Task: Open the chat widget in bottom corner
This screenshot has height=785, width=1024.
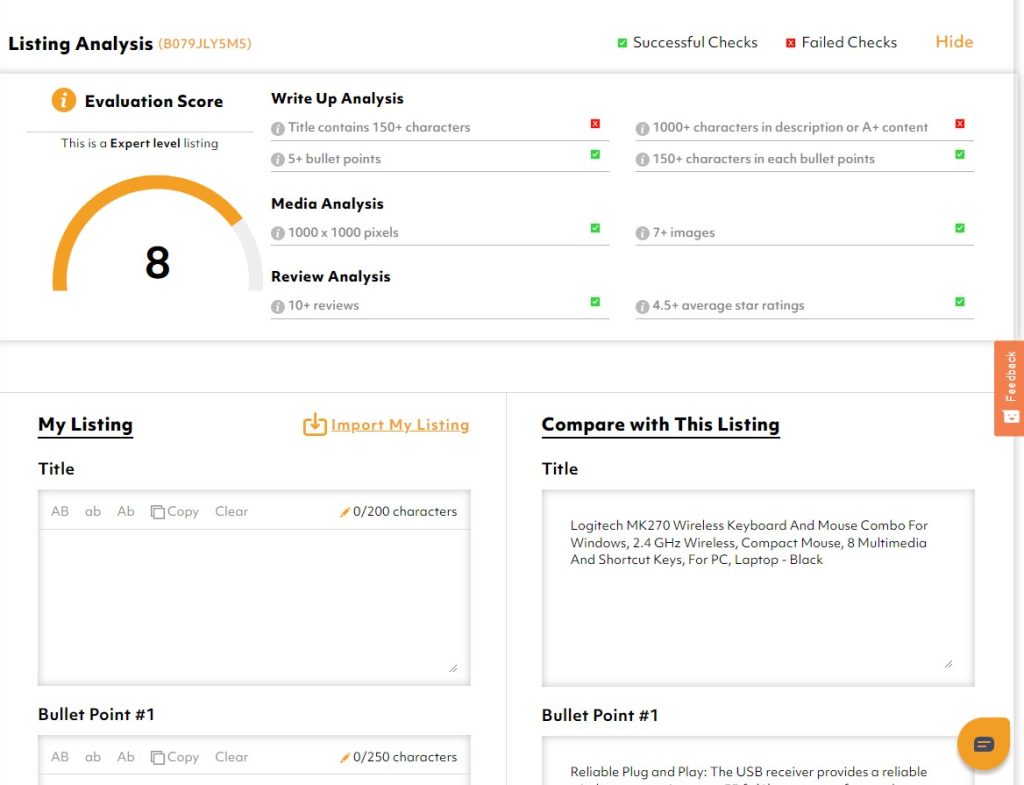Action: 983,743
